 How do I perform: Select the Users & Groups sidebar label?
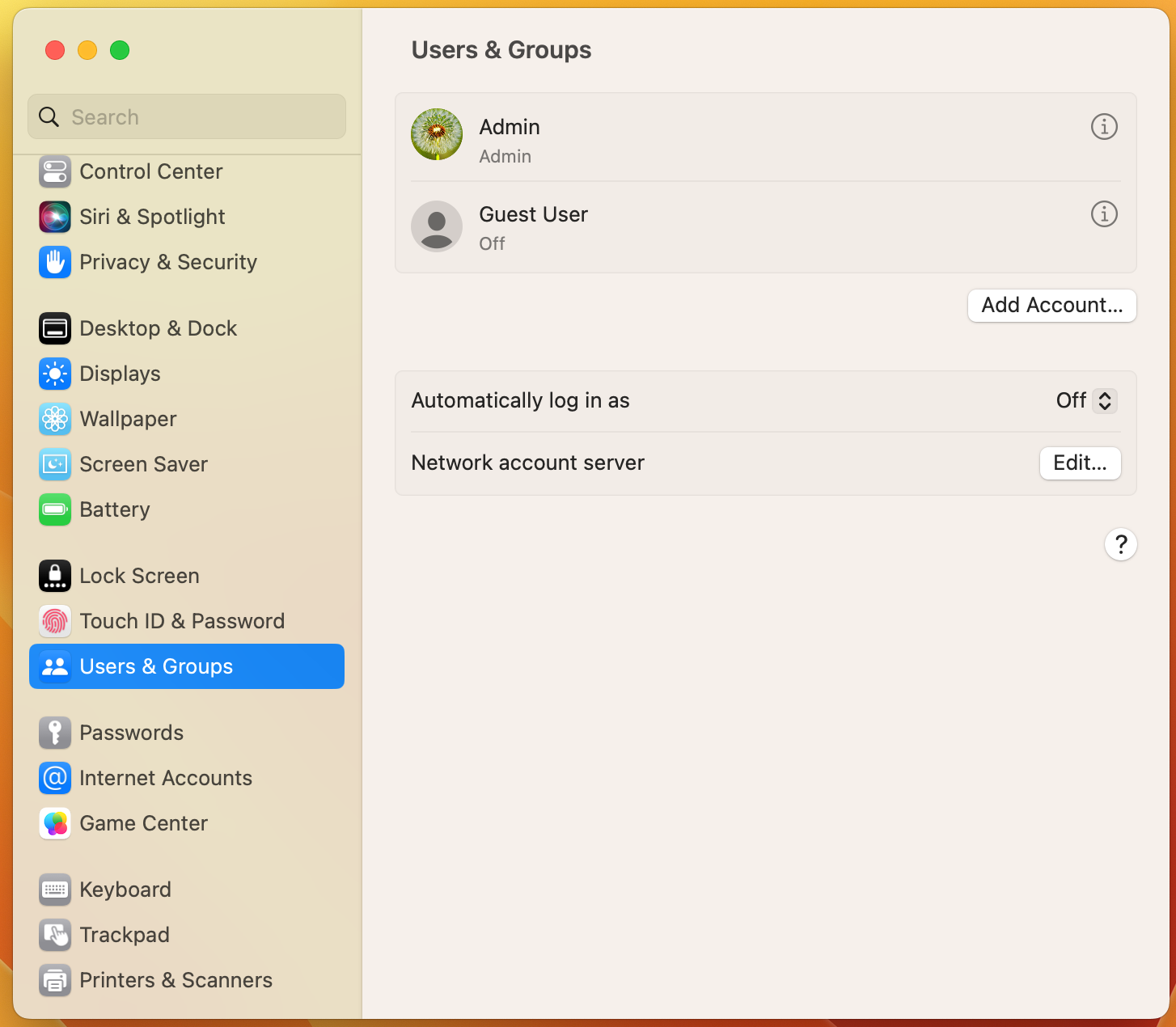pyautogui.click(x=157, y=666)
